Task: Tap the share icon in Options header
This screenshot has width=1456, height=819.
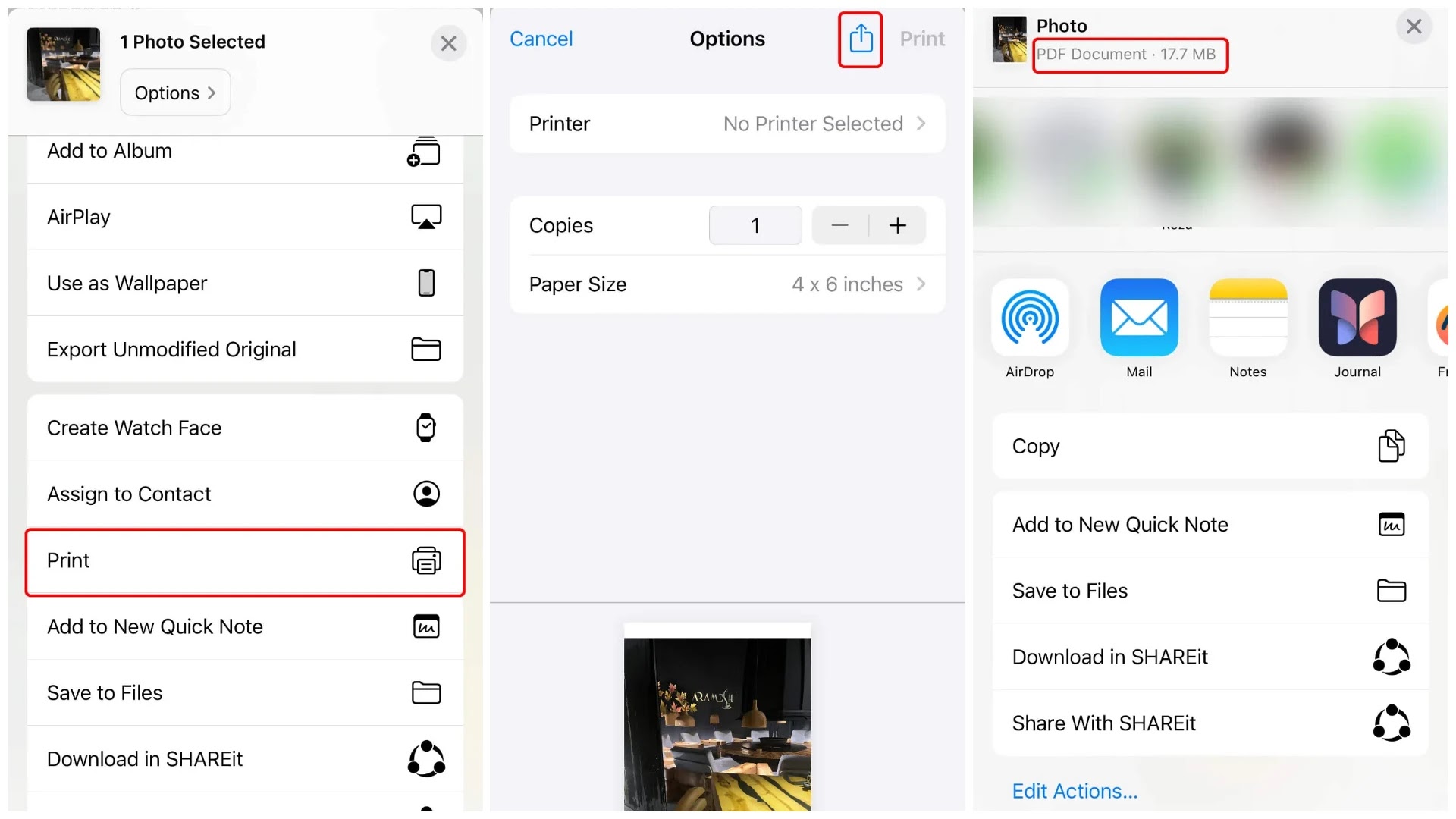Action: pos(861,39)
